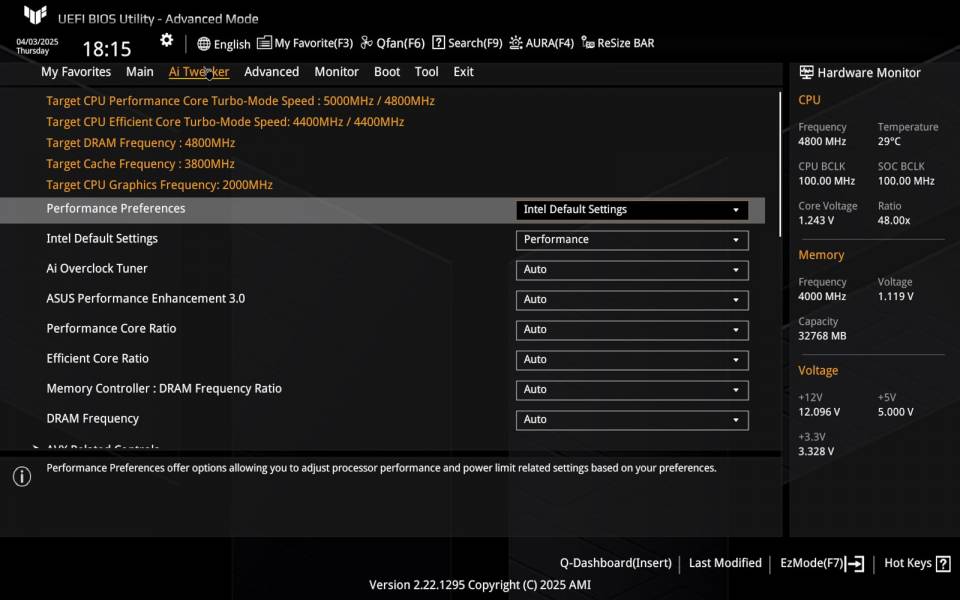Click Target DRAM Frequency : 4800MHz text
The width and height of the screenshot is (960, 600).
coord(141,143)
